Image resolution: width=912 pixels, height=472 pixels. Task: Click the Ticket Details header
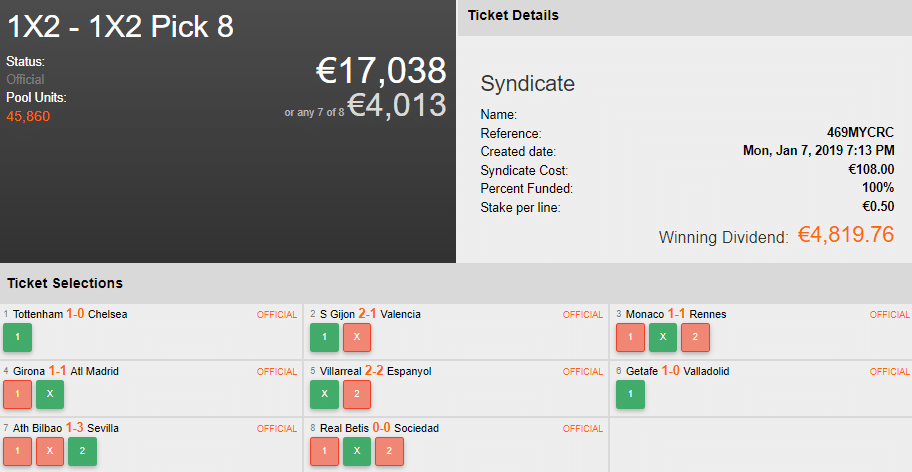(x=513, y=16)
